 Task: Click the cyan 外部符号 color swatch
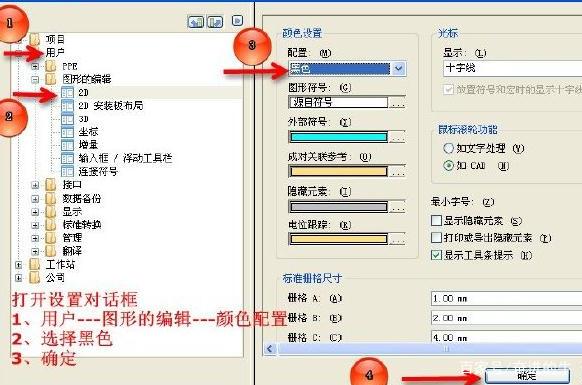339,137
